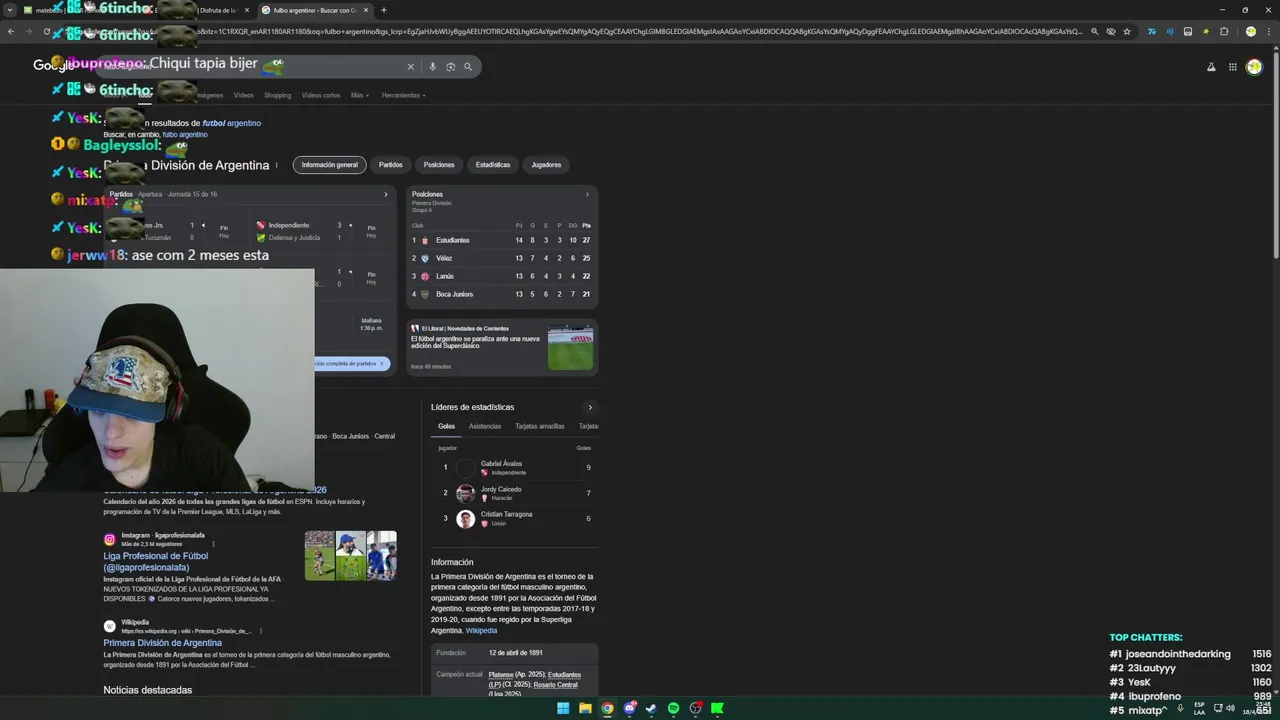The height and width of the screenshot is (720, 1280).
Task: Open the Superclásico news thumbnail image
Action: click(x=570, y=347)
